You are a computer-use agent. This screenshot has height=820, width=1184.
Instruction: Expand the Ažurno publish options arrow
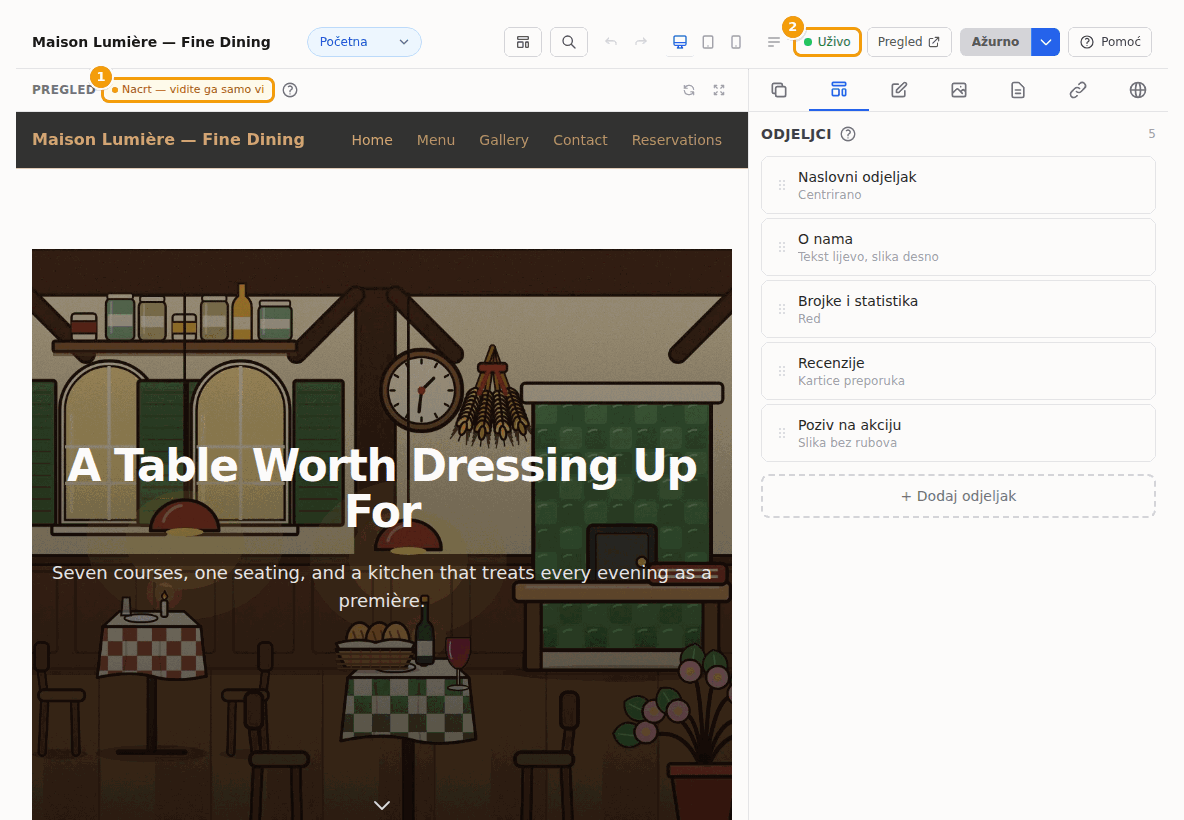pyautogui.click(x=1046, y=42)
